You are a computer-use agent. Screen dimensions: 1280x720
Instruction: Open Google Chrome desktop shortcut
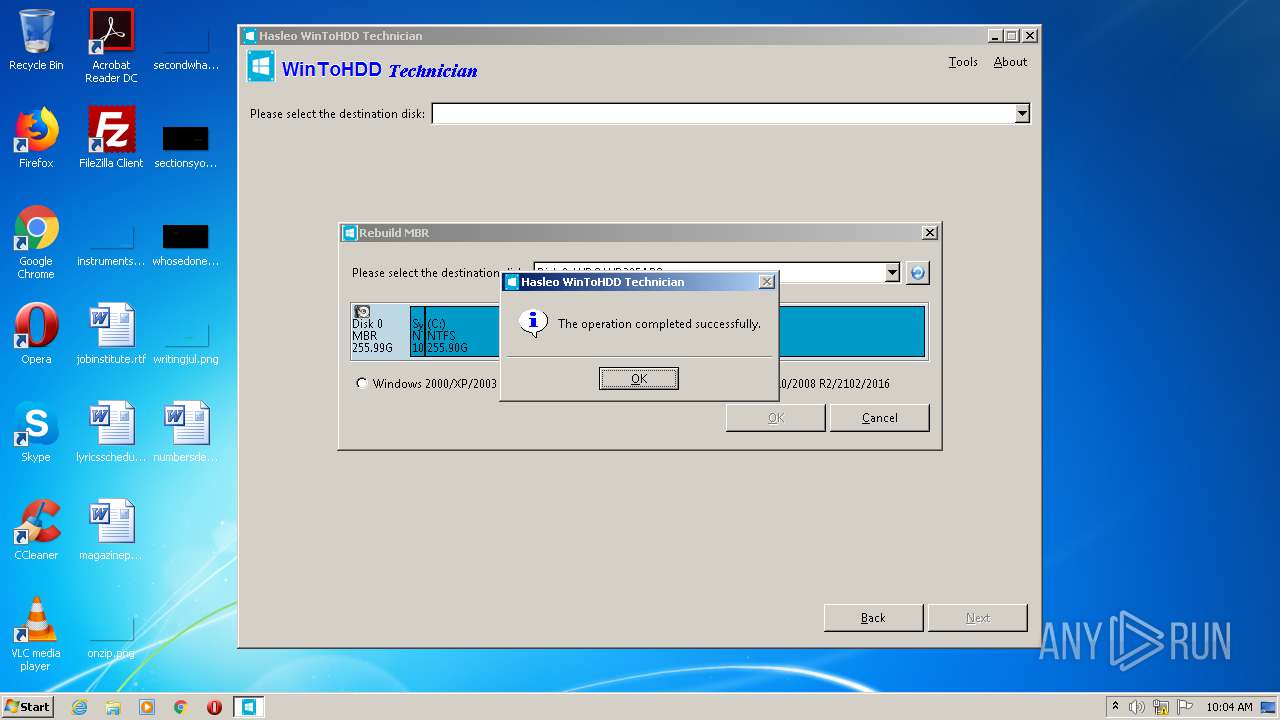click(36, 242)
